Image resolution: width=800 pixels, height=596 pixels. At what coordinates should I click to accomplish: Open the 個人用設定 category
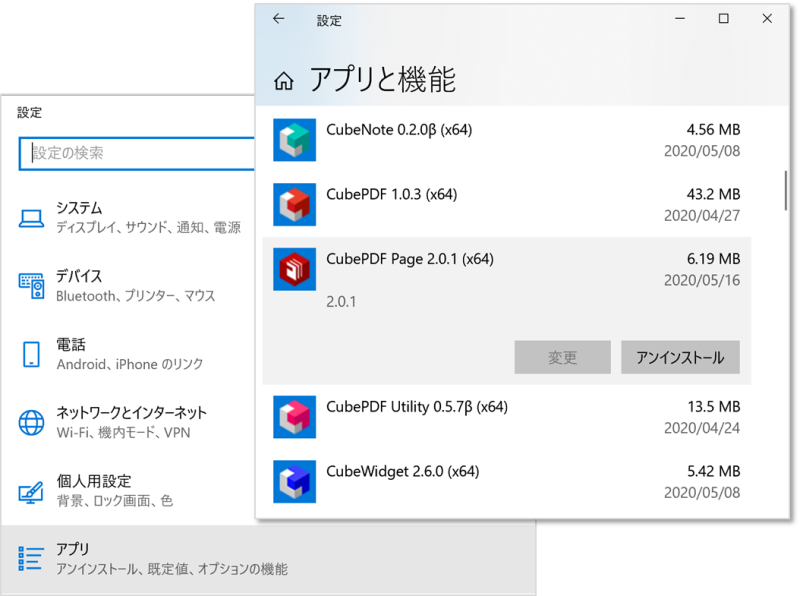tap(129, 491)
